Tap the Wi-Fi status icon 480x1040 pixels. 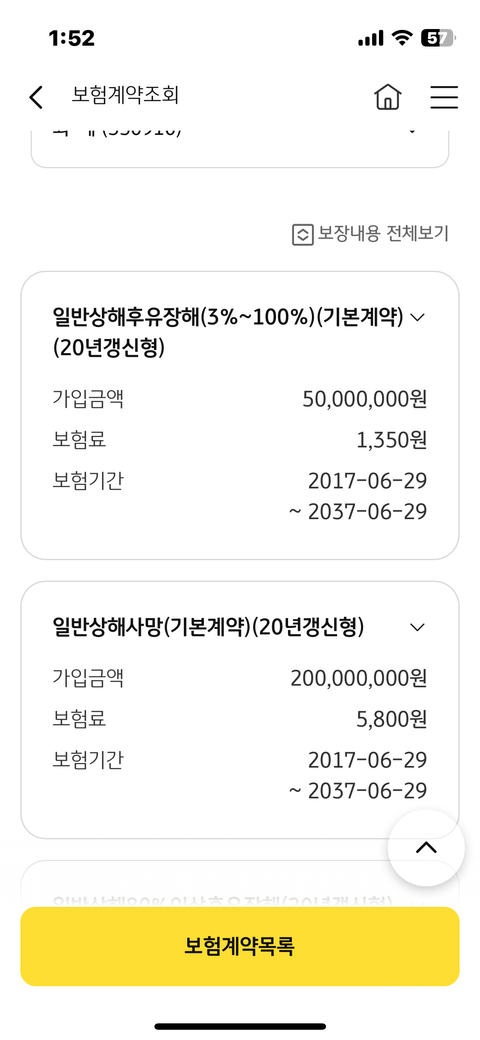(402, 38)
